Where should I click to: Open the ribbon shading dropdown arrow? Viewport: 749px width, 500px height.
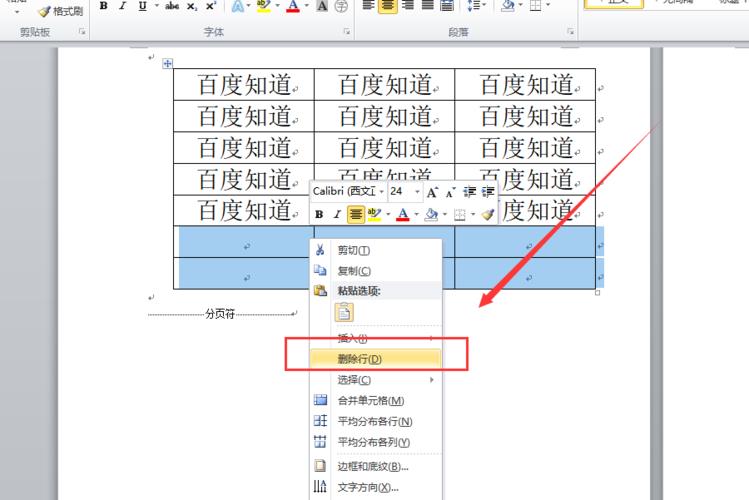520,5
